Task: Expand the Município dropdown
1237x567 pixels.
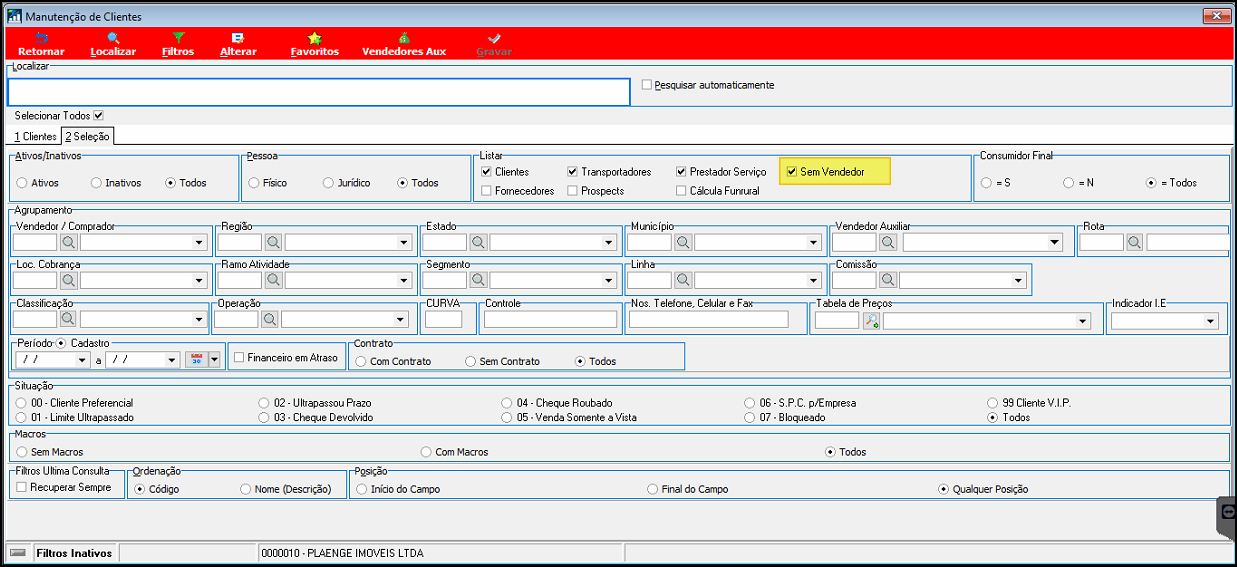Action: pos(813,242)
